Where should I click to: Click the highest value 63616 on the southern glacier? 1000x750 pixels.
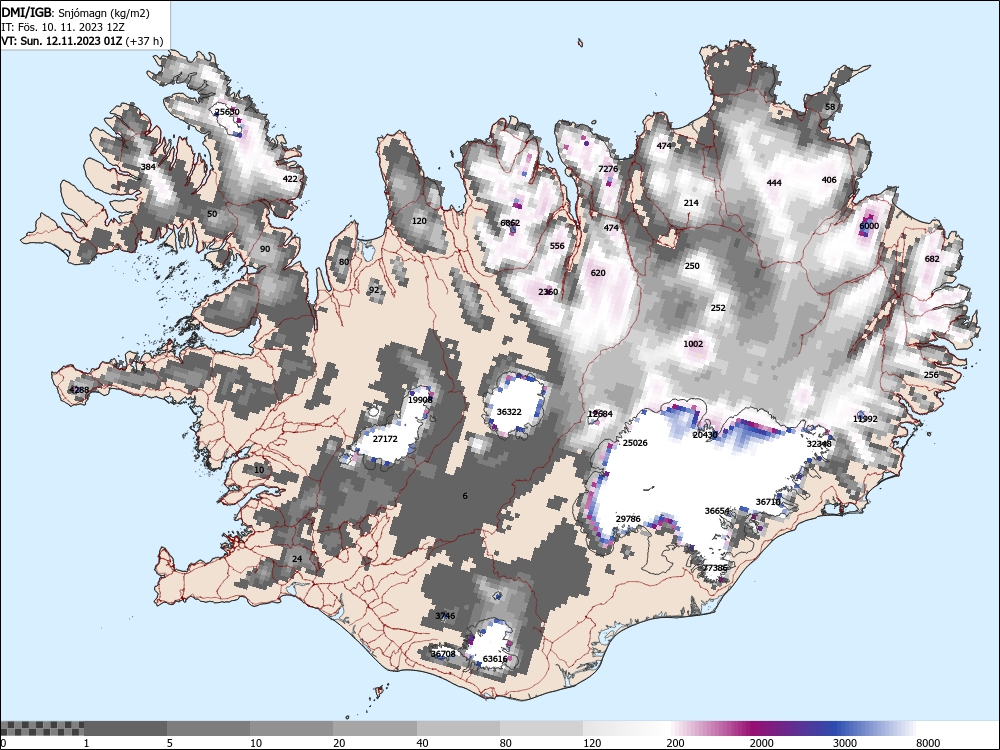[x=495, y=659]
